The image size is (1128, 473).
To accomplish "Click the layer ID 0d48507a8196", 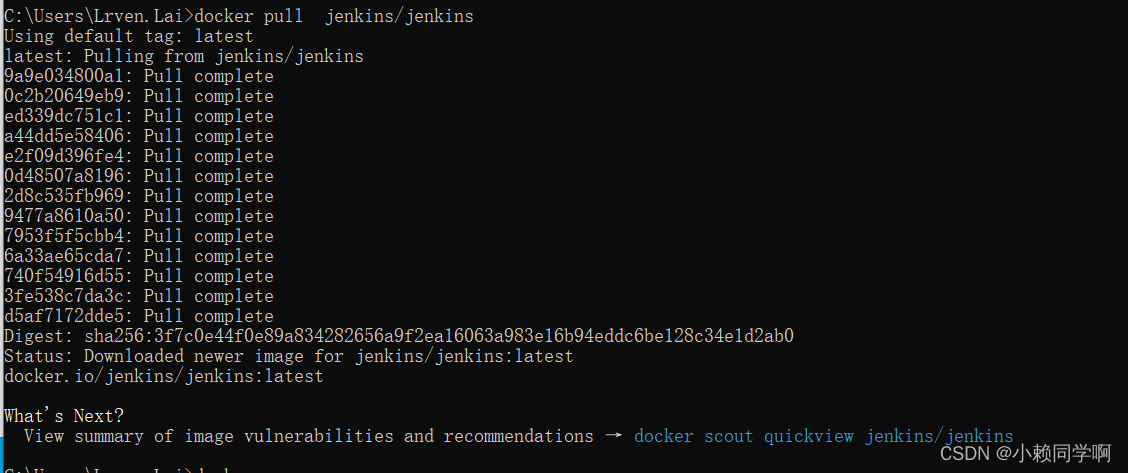I will (x=69, y=177).
